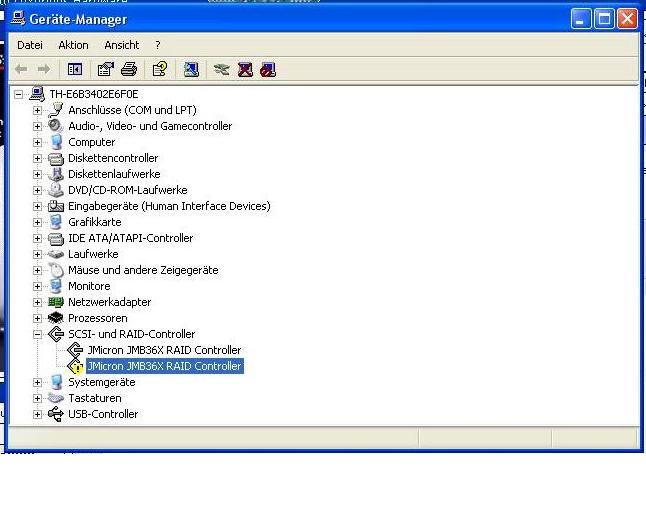This screenshot has height=512, width=646.
Task: Maximize the Geräte-Manager window
Action: (x=604, y=19)
